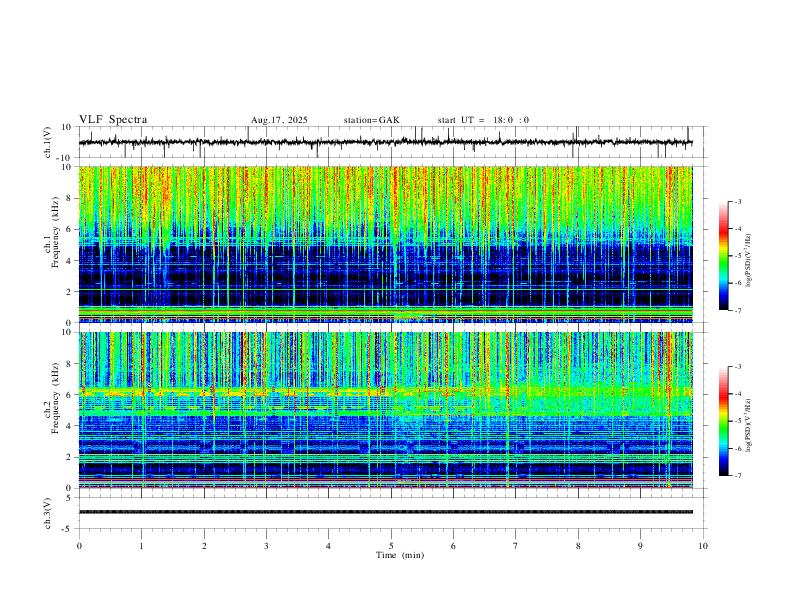Click time axis tick label "10"
This screenshot has width=792, height=612.
pyautogui.click(x=703, y=546)
